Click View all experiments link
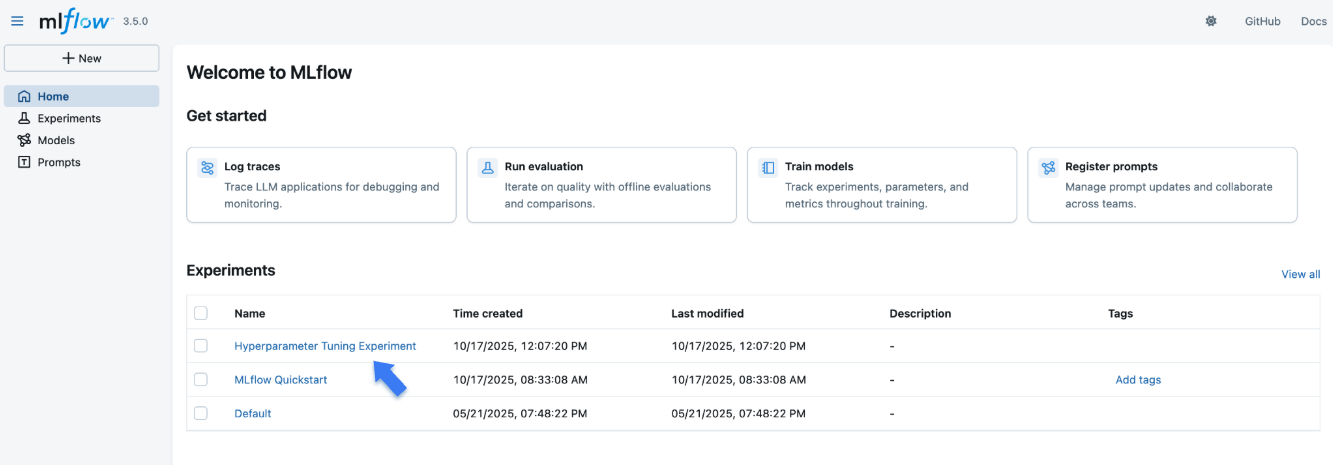Viewport: 1333px width, 465px height. 1301,274
